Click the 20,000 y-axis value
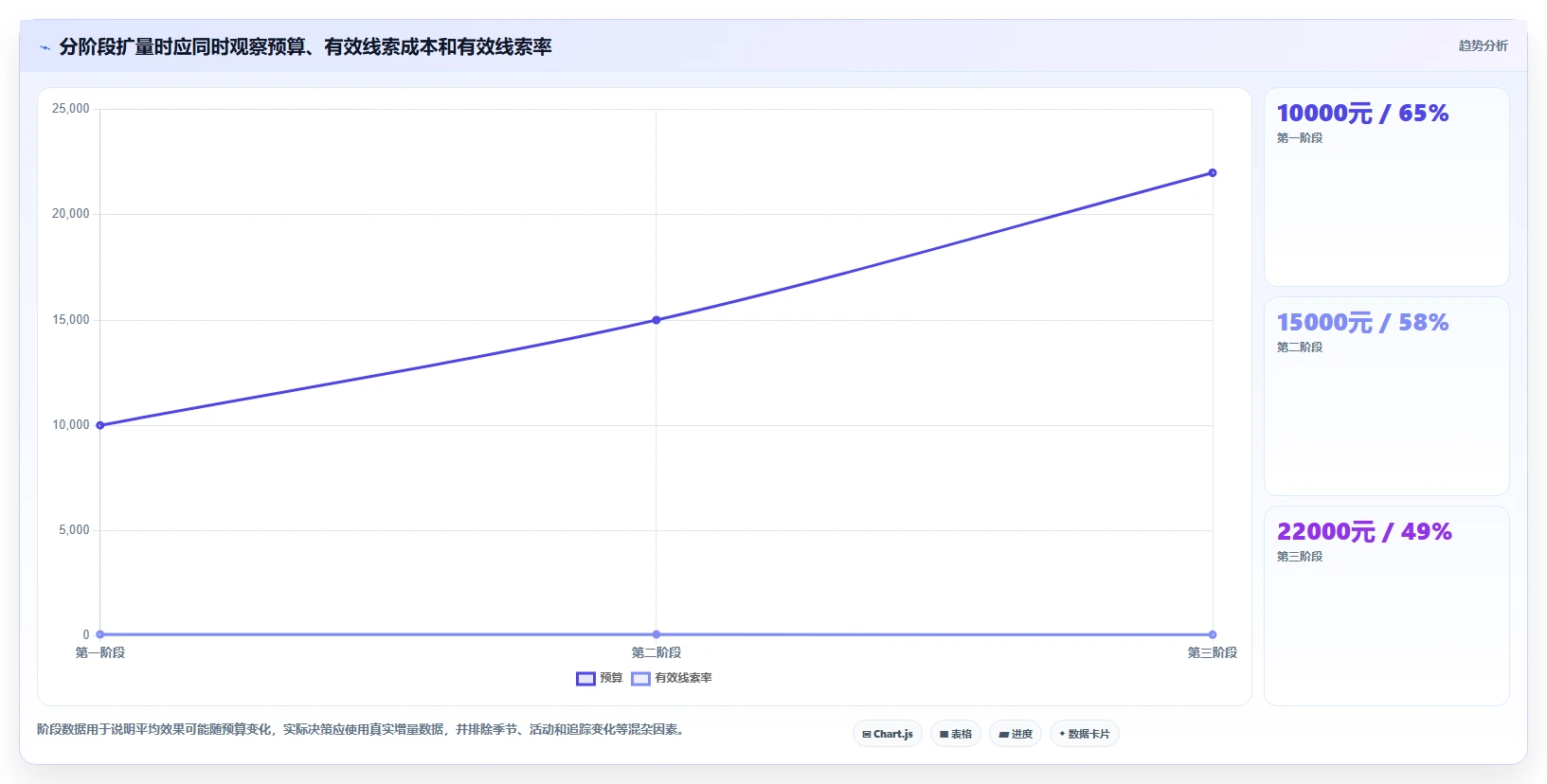This screenshot has width=1547, height=784. coord(71,214)
